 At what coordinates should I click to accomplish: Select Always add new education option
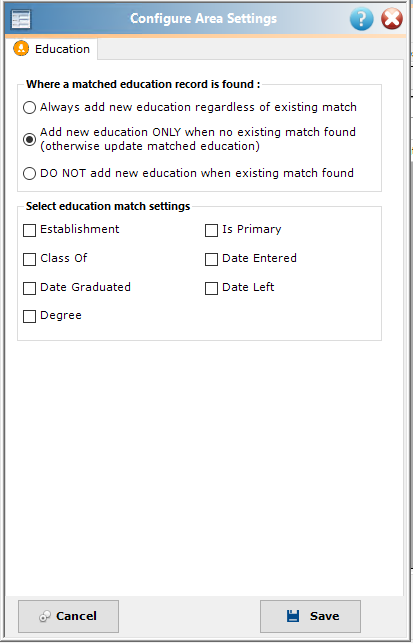(x=29, y=107)
